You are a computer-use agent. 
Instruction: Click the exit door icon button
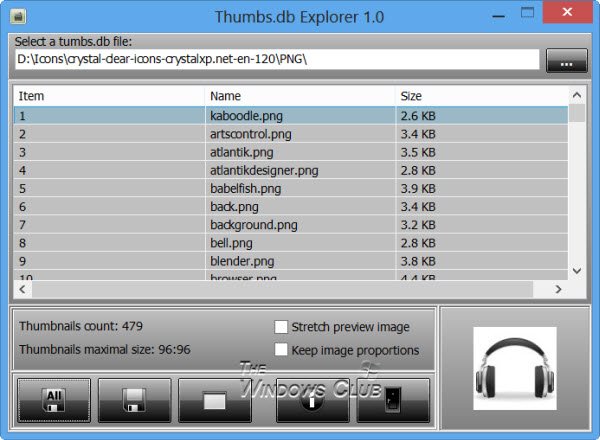(x=393, y=400)
